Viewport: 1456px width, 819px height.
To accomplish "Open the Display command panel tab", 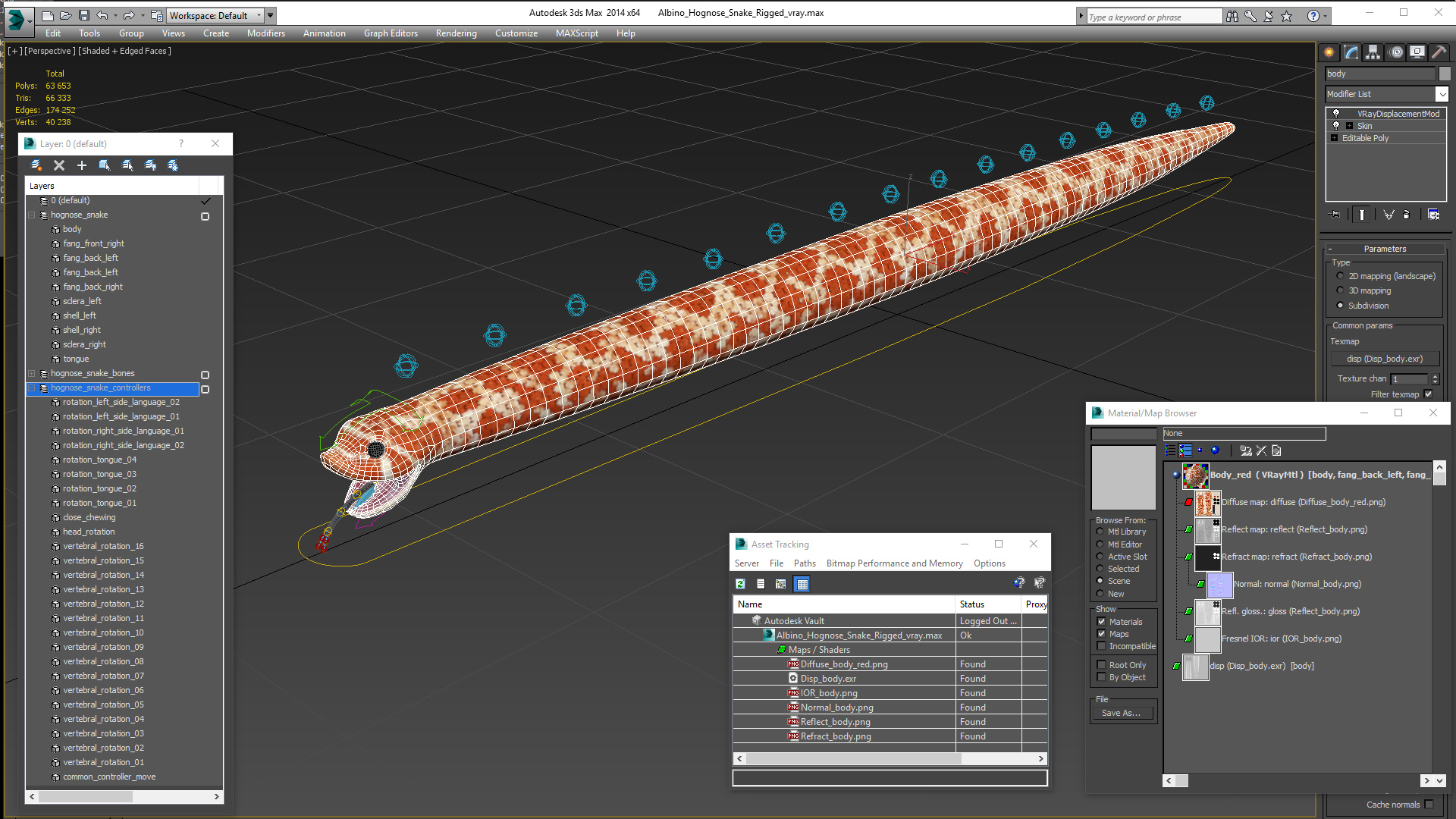I will [x=1417, y=52].
